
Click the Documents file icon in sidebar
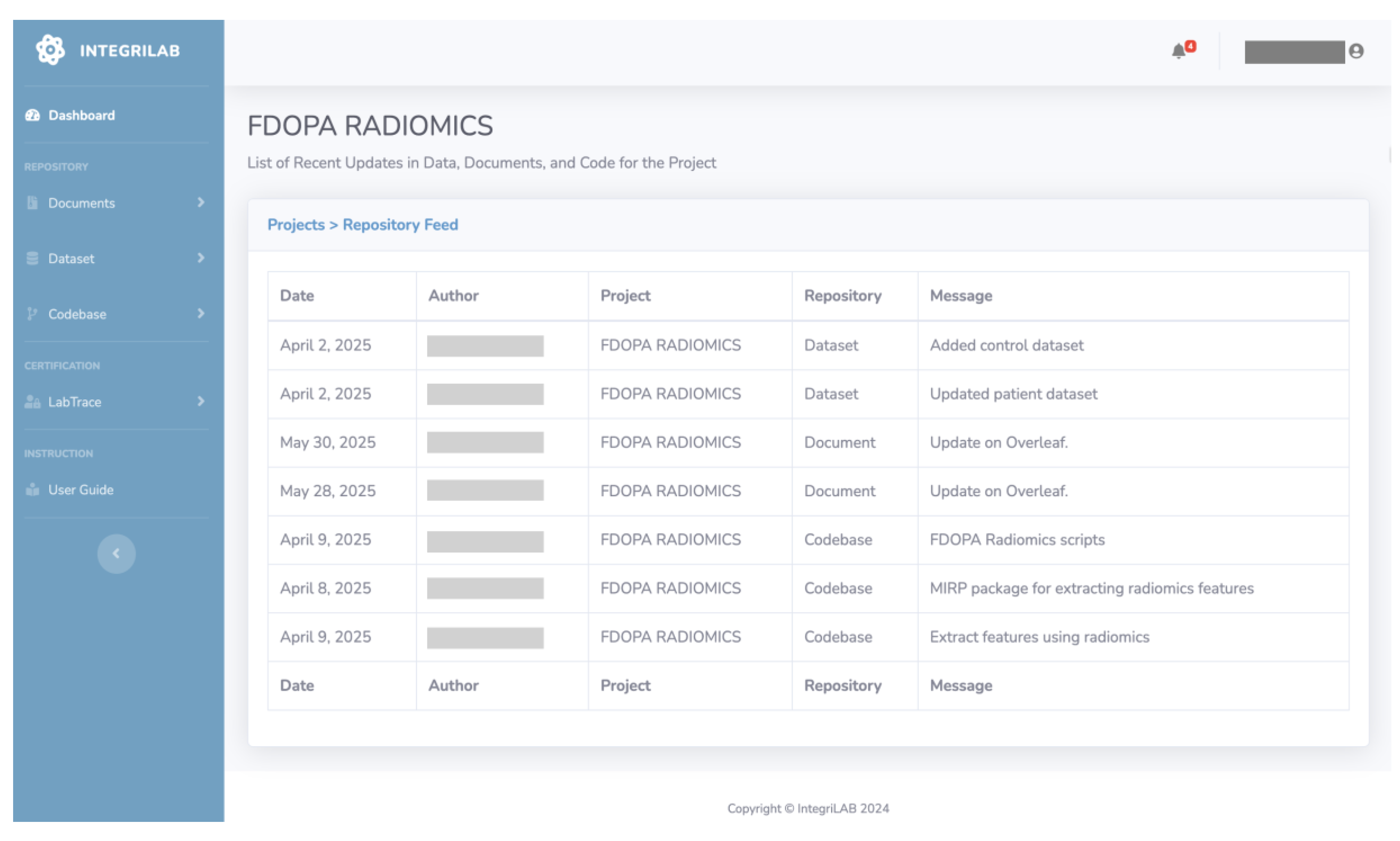[32, 202]
